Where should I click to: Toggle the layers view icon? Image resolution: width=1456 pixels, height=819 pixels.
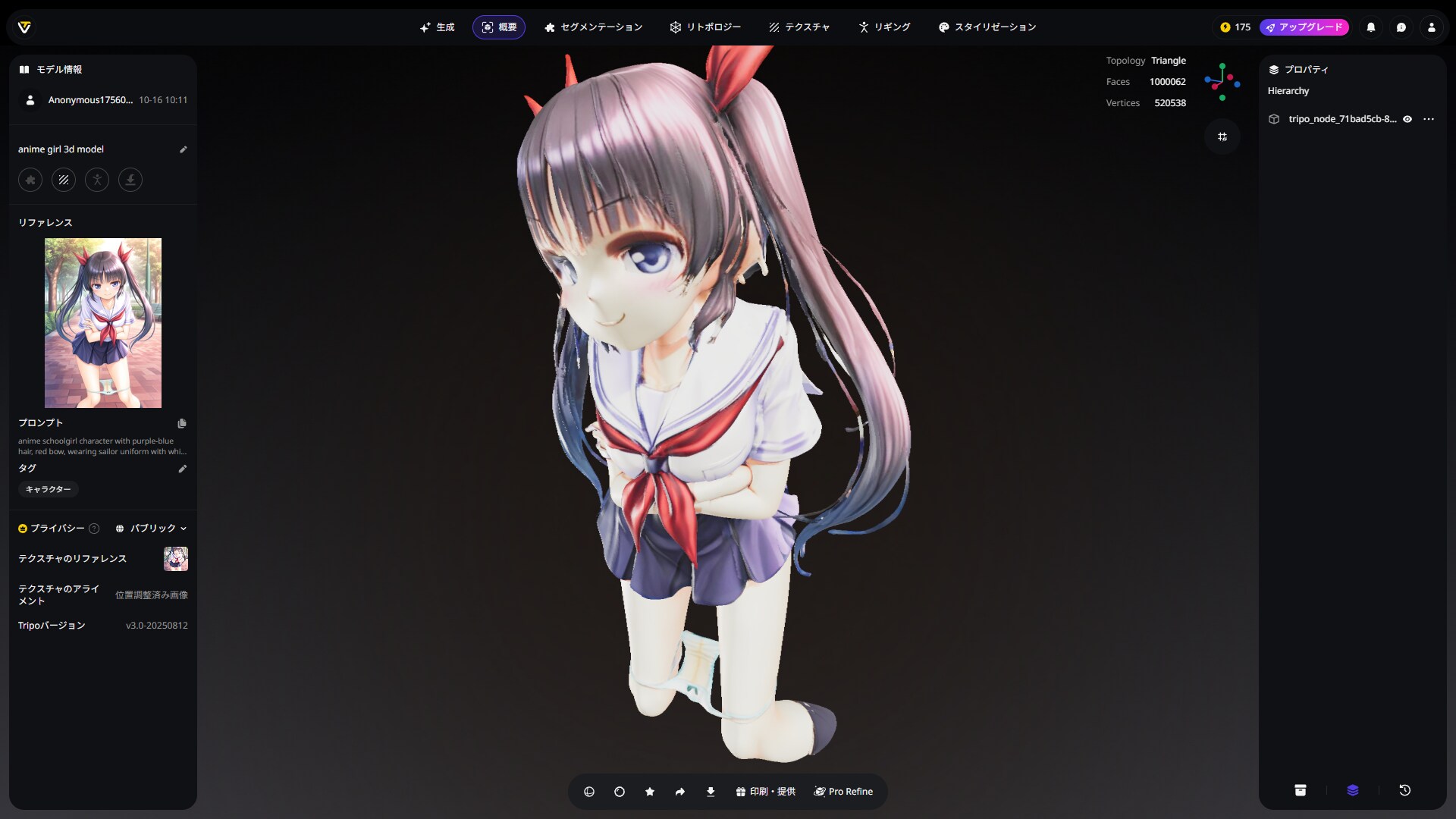point(1352,790)
